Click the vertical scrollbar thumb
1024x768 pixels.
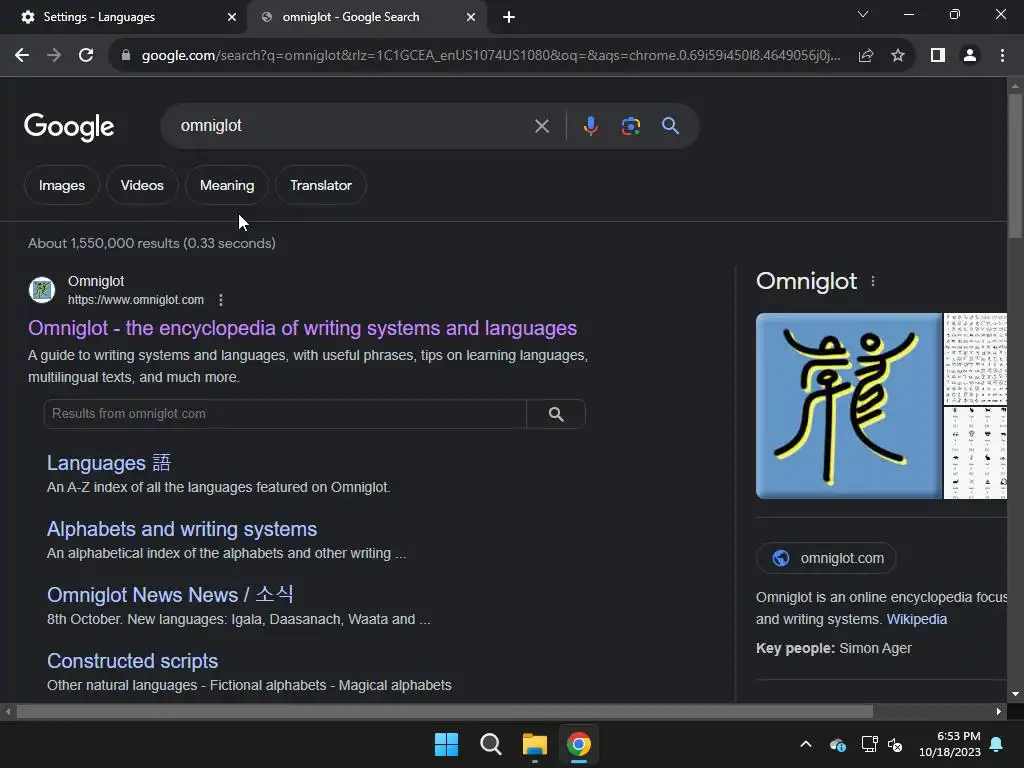[x=1015, y=167]
